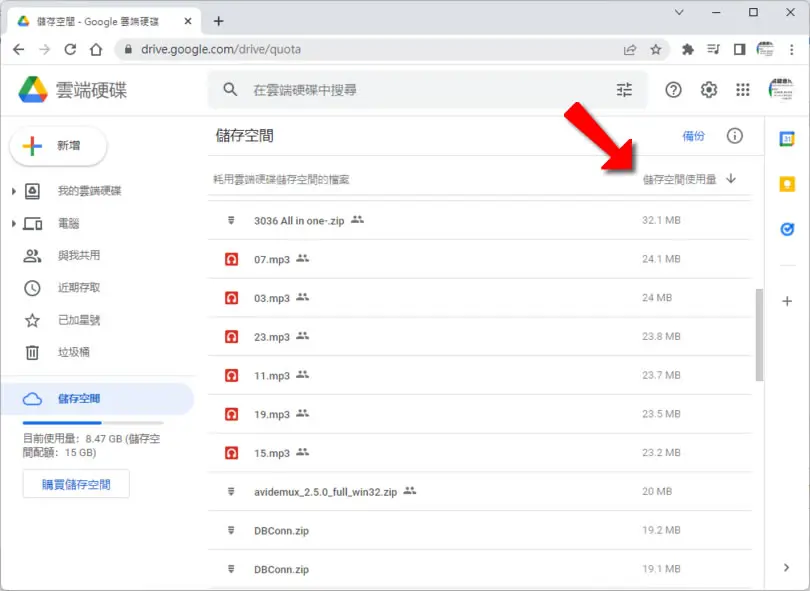810x591 pixels.
Task: Bookmark this page with star icon
Action: (656, 50)
